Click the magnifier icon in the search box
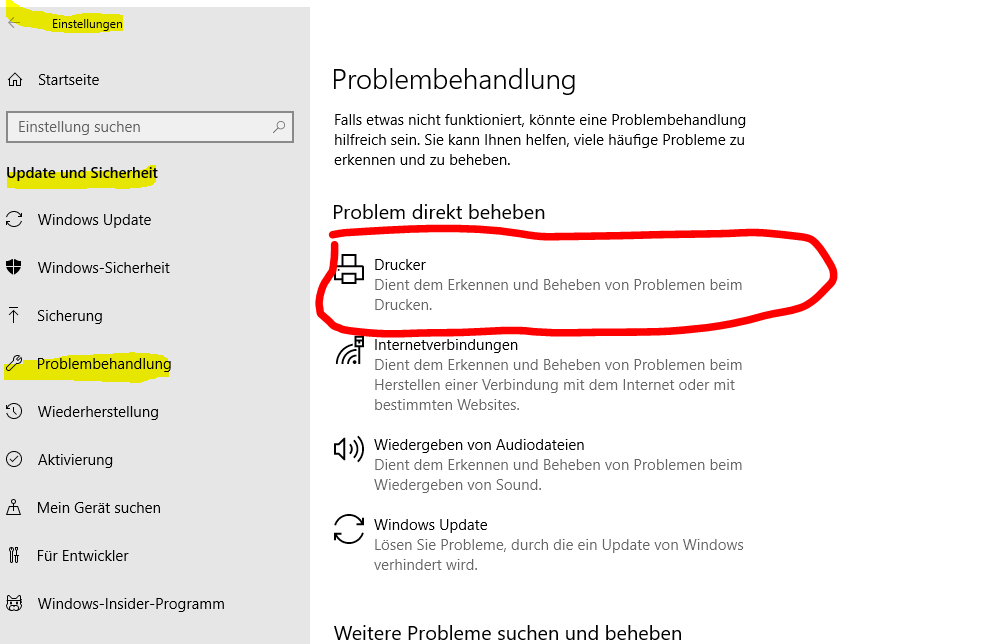The image size is (998, 644). coord(279,127)
